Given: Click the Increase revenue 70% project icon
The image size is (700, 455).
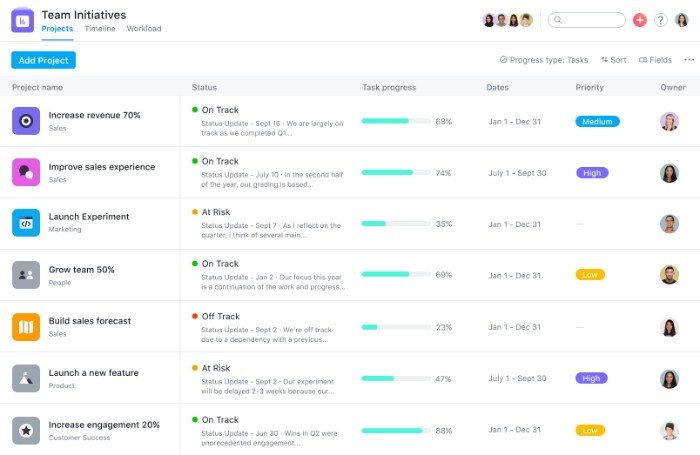Looking at the screenshot, I should (x=26, y=121).
